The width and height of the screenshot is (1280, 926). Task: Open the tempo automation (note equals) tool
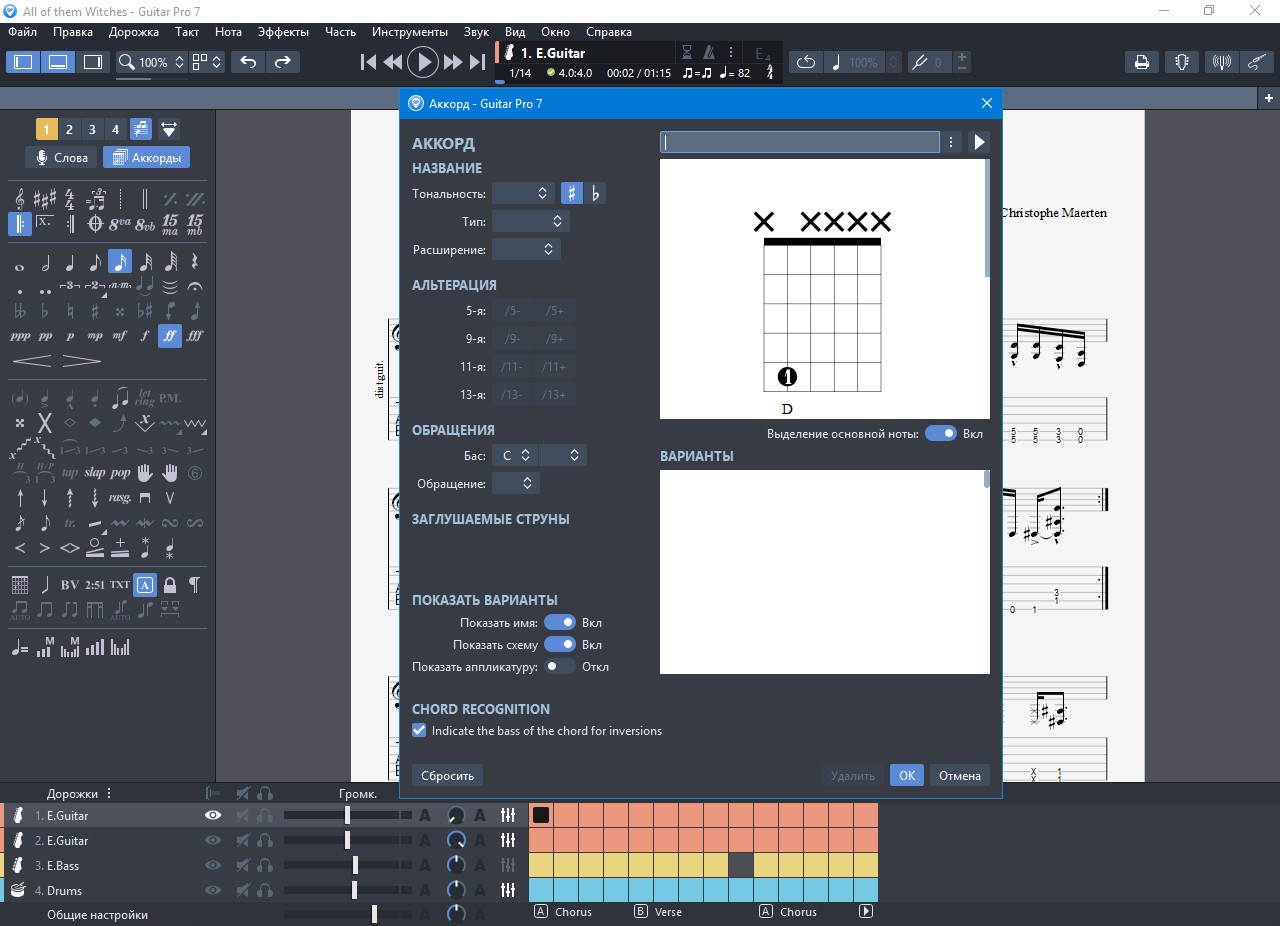(20, 648)
